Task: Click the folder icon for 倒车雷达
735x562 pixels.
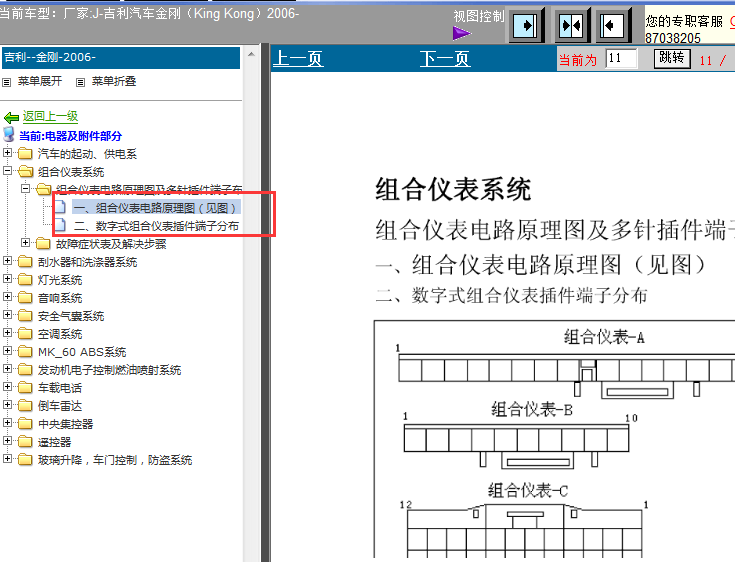Action: 25,405
